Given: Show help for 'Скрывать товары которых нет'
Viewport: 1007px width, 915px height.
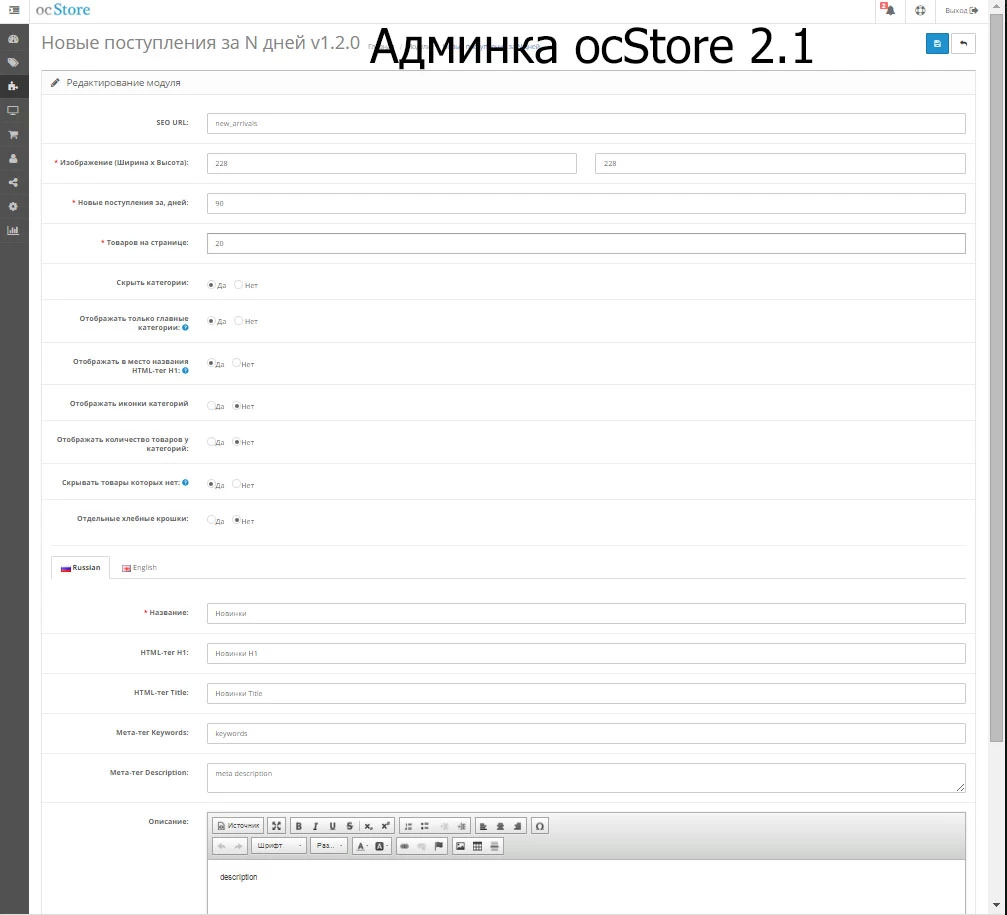Looking at the screenshot, I should coord(186,482).
